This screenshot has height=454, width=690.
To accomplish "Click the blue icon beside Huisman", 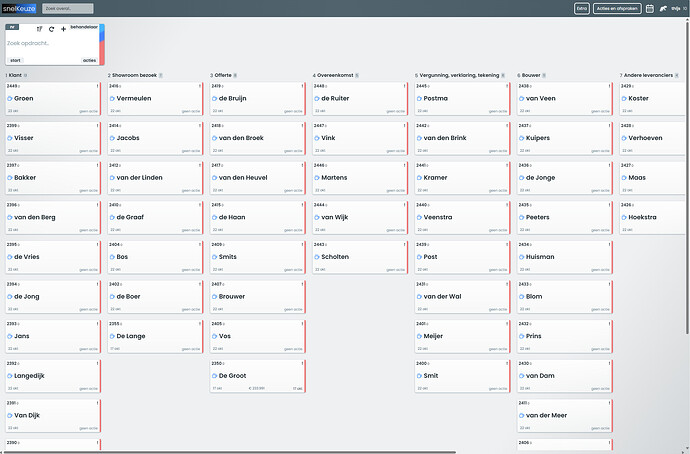I will point(522,257).
